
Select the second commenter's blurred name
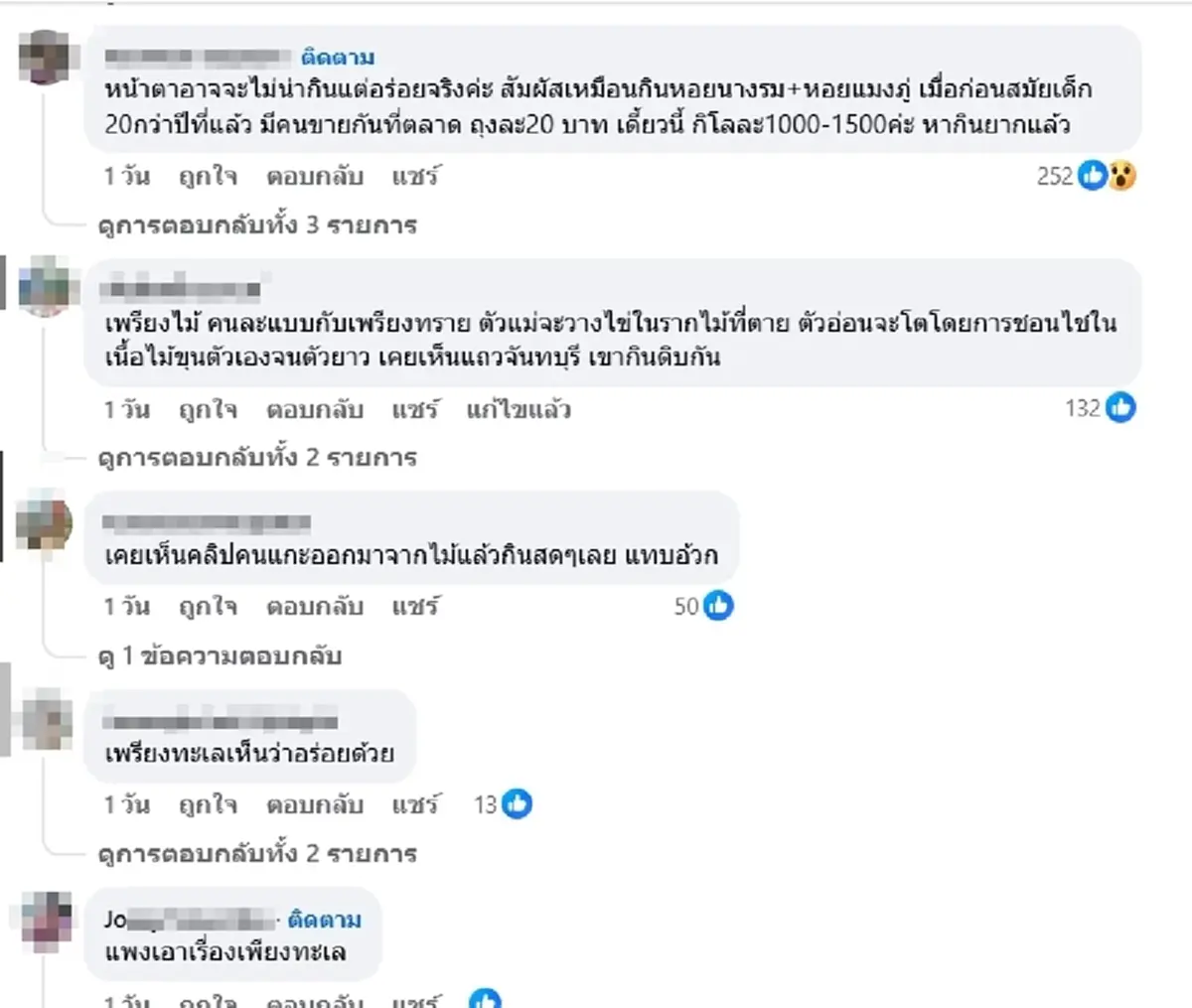coord(184,288)
